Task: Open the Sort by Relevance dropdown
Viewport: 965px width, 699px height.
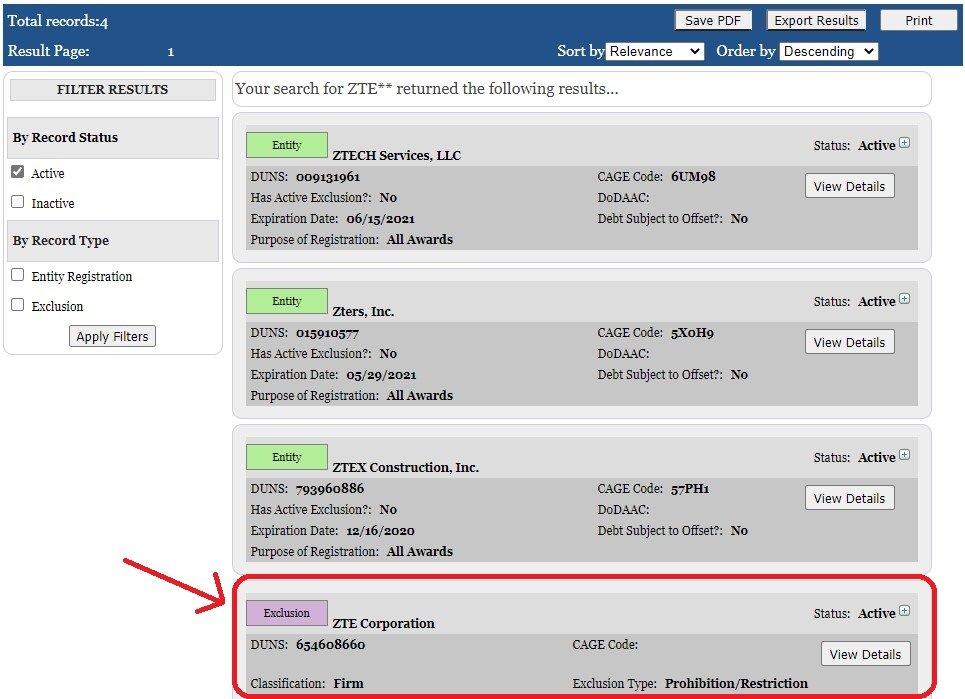Action: (x=655, y=51)
